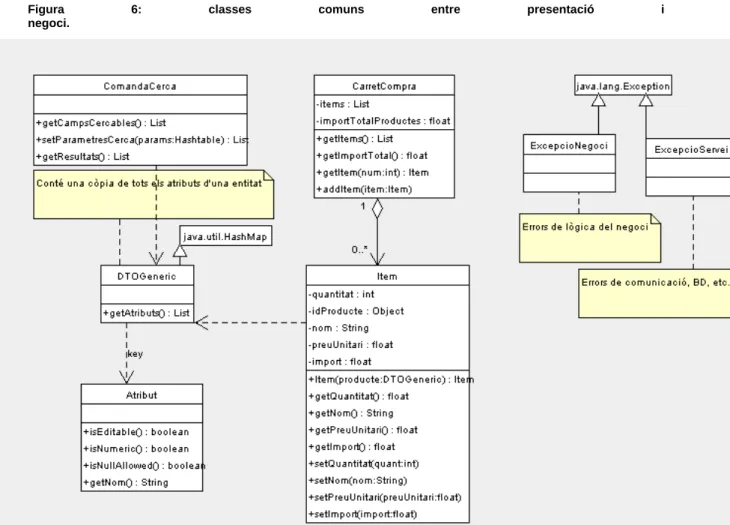The height and width of the screenshot is (525, 730).
Task: Click the 'key' association label
Action: click(135, 354)
